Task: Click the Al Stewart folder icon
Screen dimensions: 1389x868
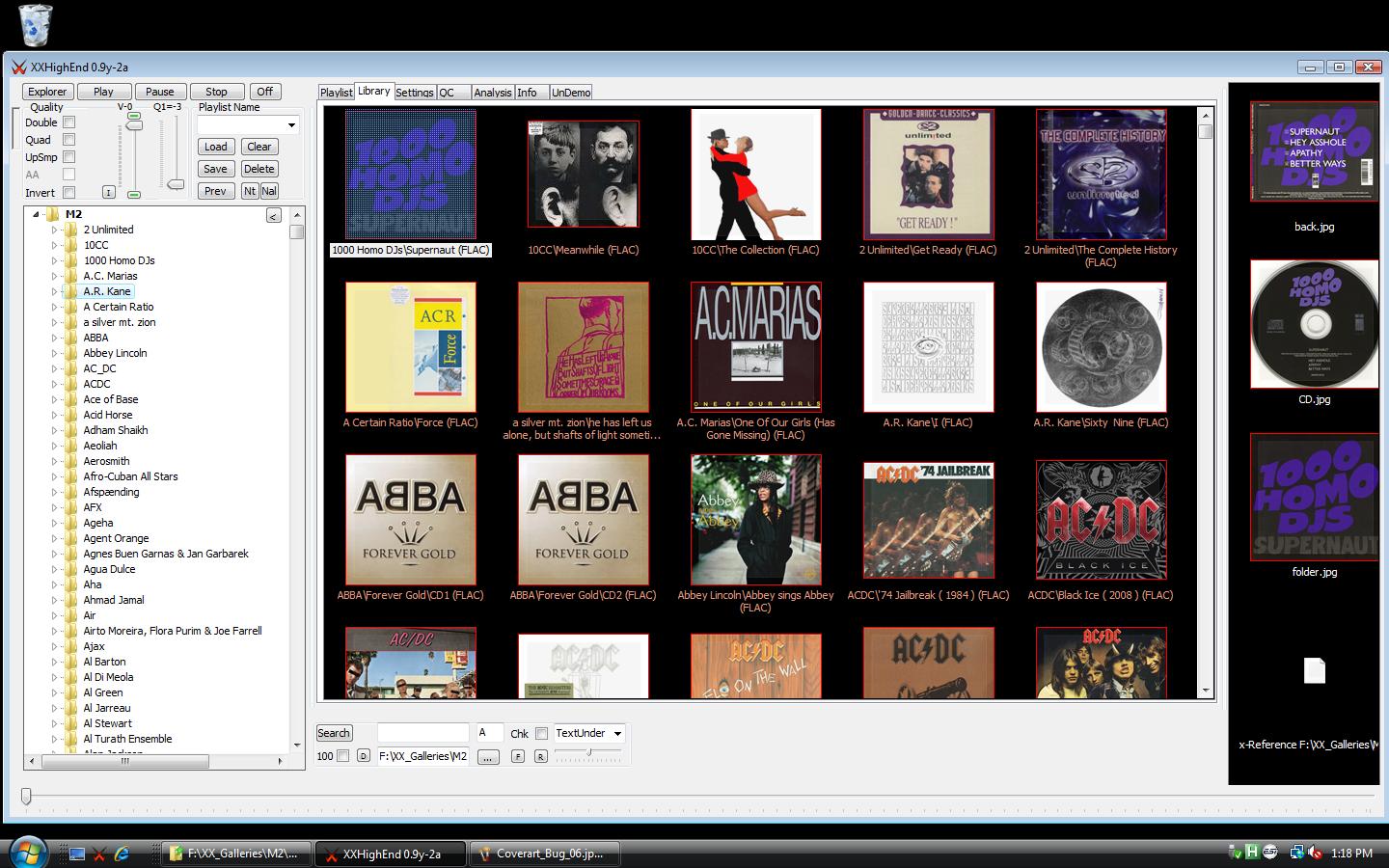Action: point(70,723)
